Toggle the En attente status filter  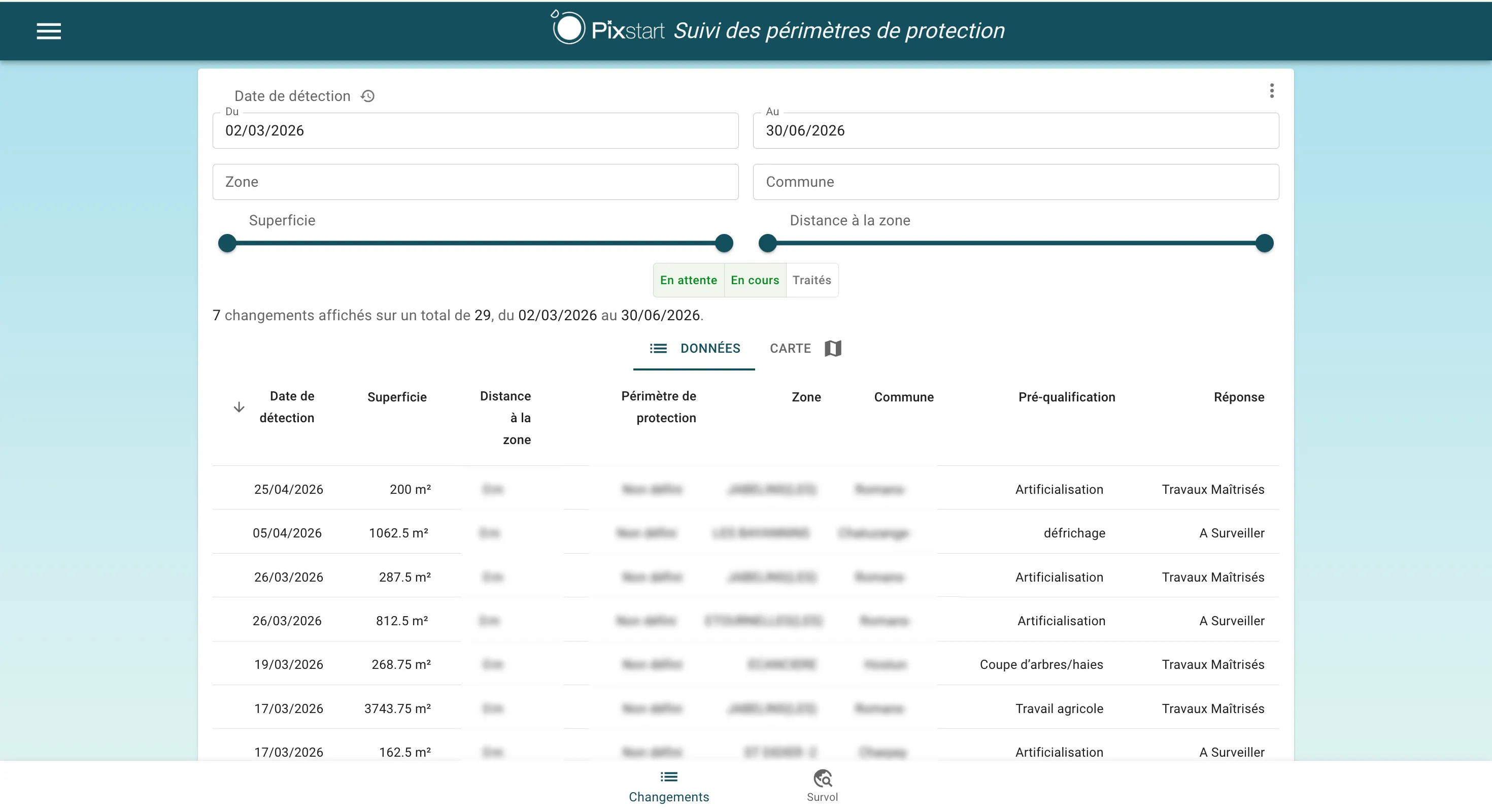coord(689,280)
